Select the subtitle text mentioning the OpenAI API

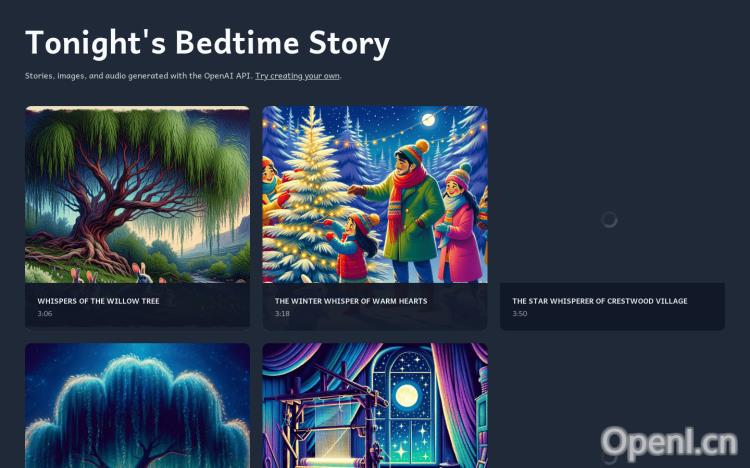pos(183,76)
